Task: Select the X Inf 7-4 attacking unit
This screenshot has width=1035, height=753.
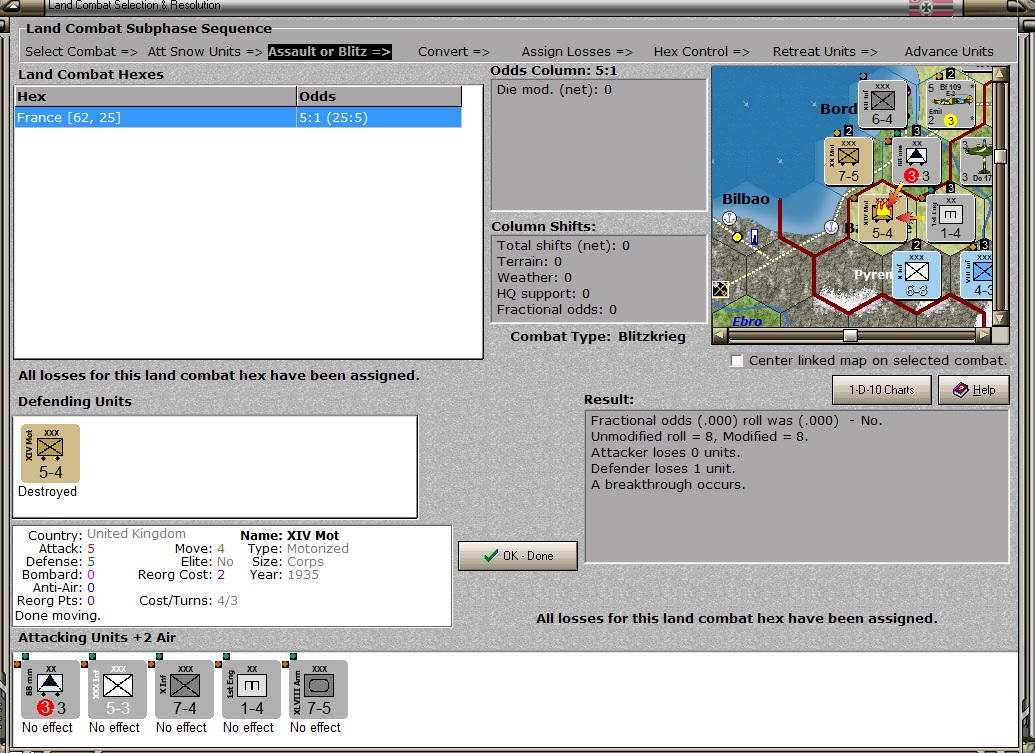Action: pyautogui.click(x=184, y=690)
